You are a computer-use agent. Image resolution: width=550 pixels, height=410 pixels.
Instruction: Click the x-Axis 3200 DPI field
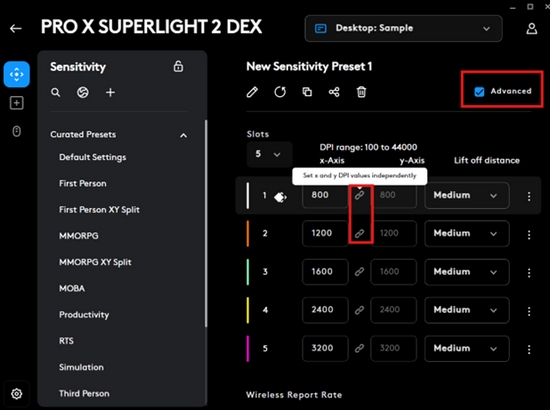pyautogui.click(x=325, y=348)
